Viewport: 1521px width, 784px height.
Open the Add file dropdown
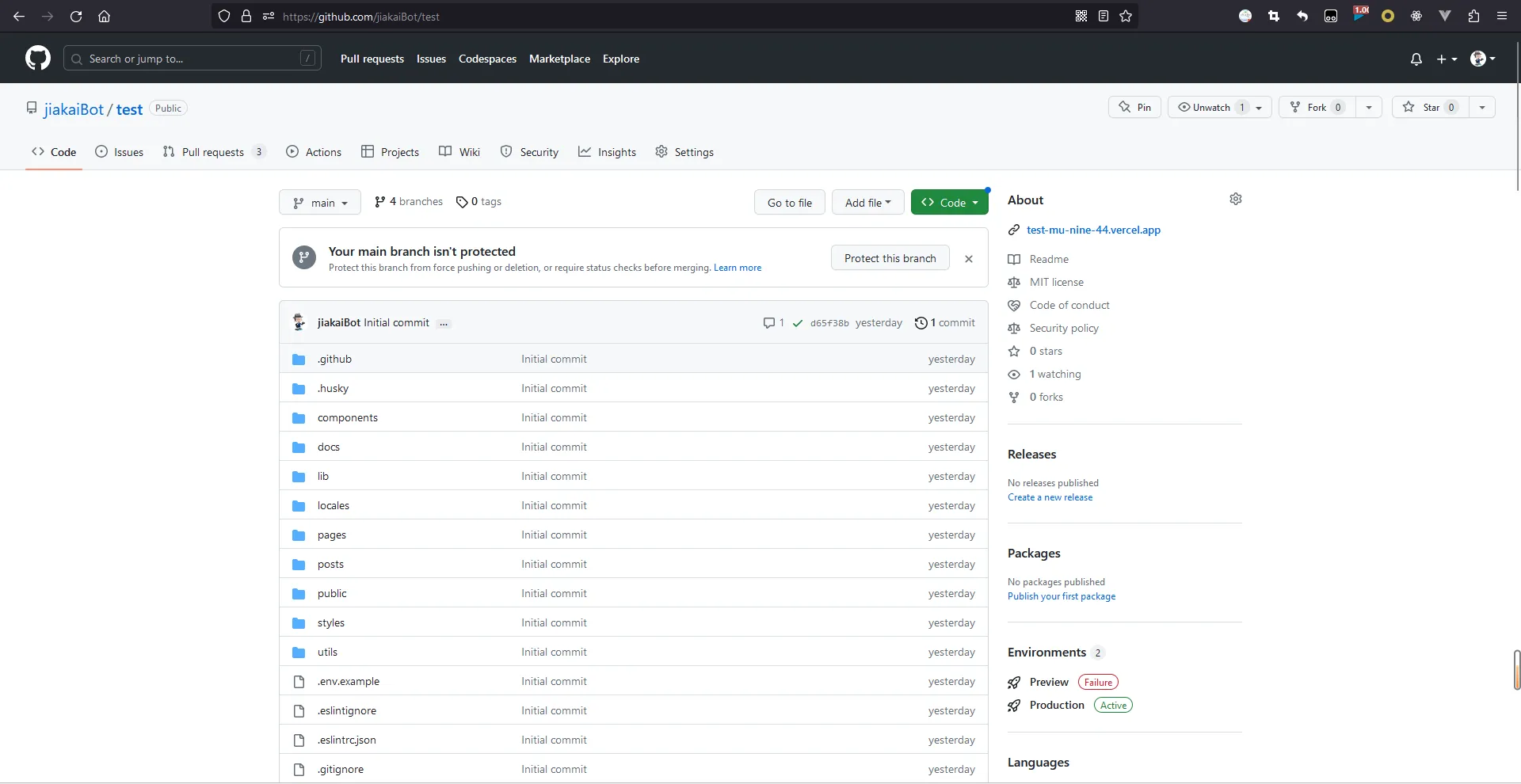click(x=867, y=203)
